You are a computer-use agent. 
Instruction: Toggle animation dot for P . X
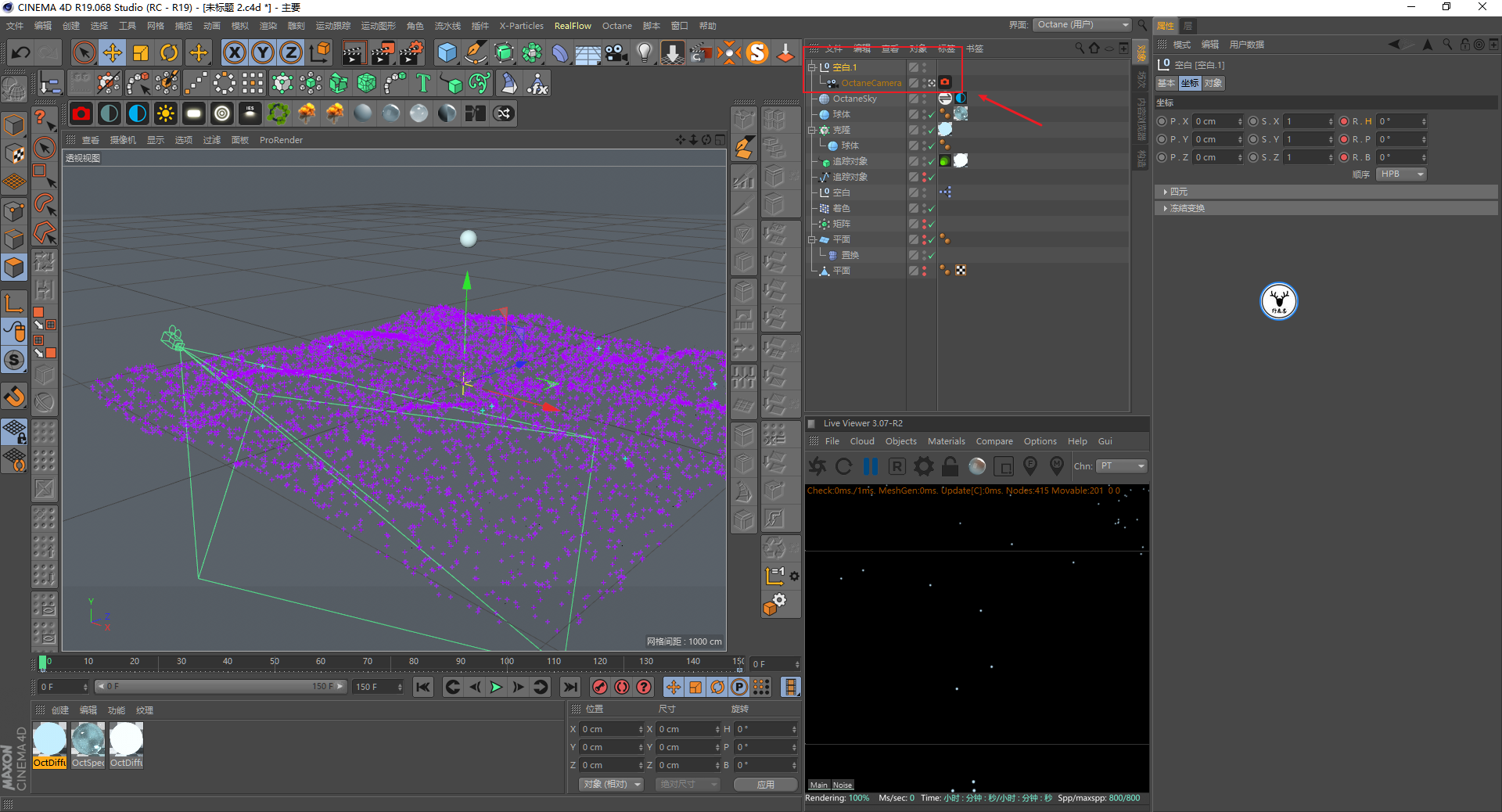(1162, 121)
